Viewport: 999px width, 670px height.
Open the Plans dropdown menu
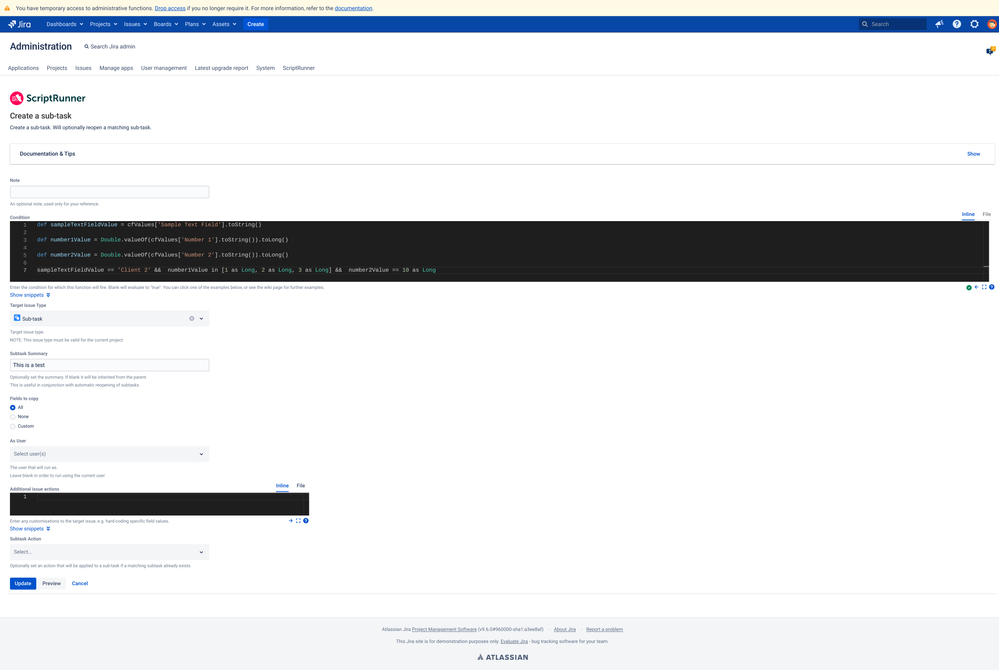click(195, 24)
